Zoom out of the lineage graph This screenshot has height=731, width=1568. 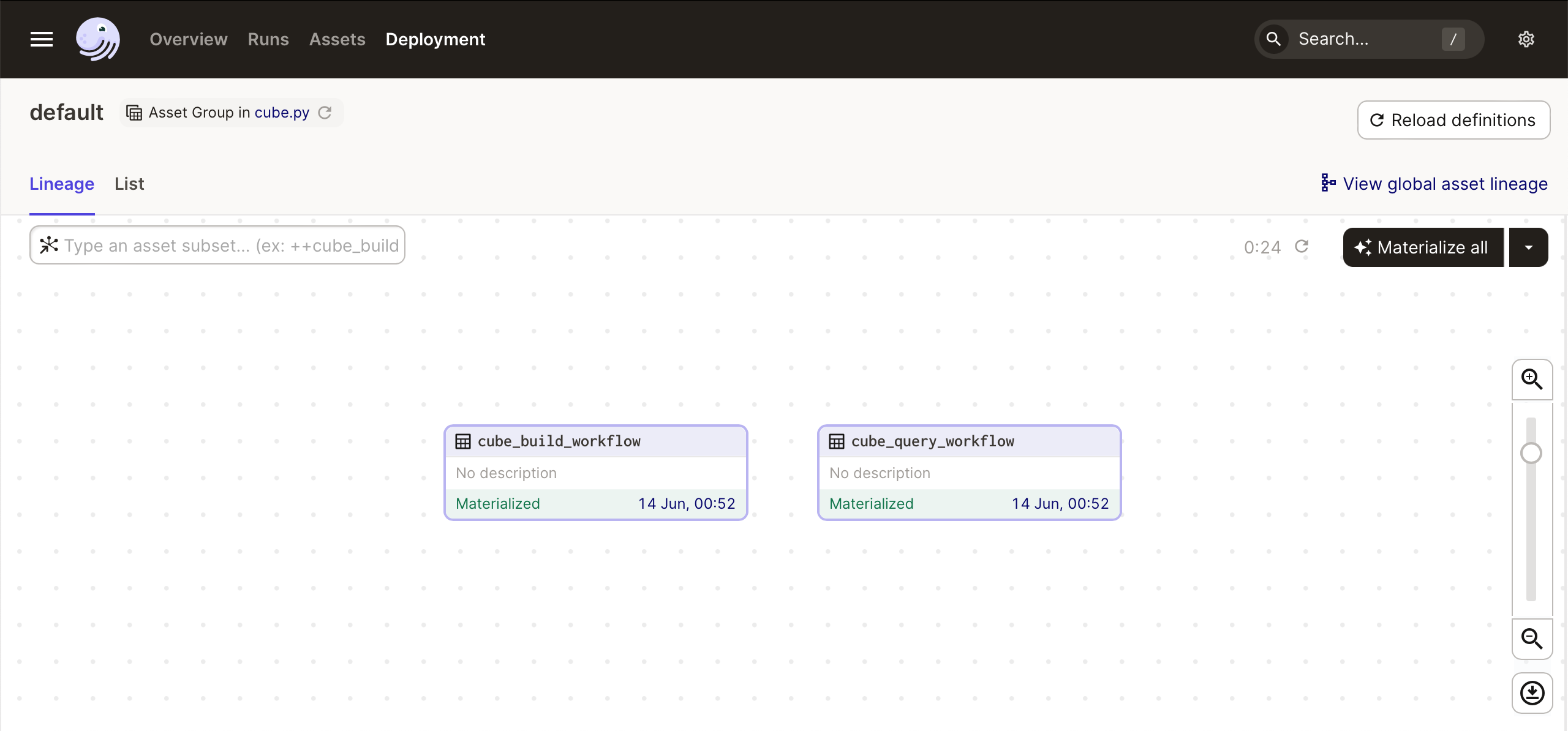1532,639
